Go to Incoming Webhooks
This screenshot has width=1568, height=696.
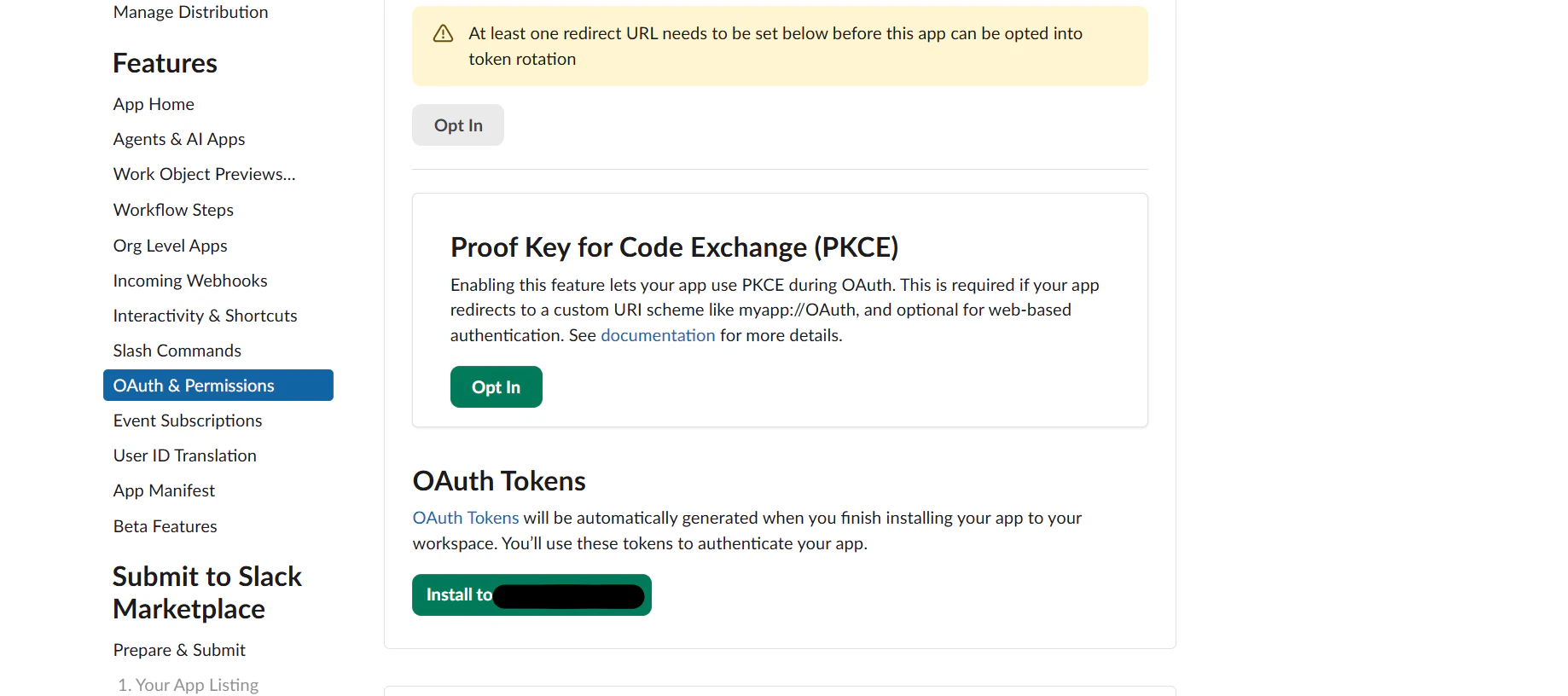(190, 281)
